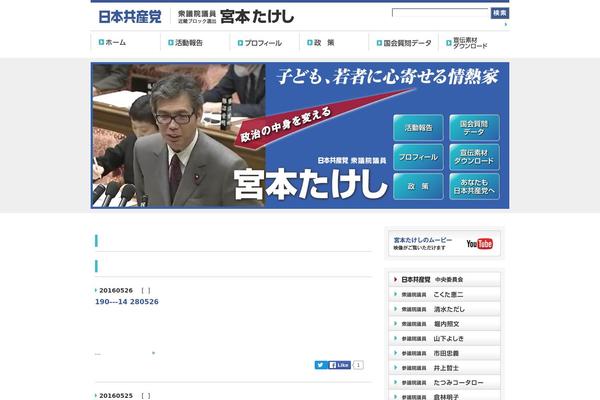Screen dimensions: 600x400
Task: Click the 20160525 date entry
Action: point(116,396)
